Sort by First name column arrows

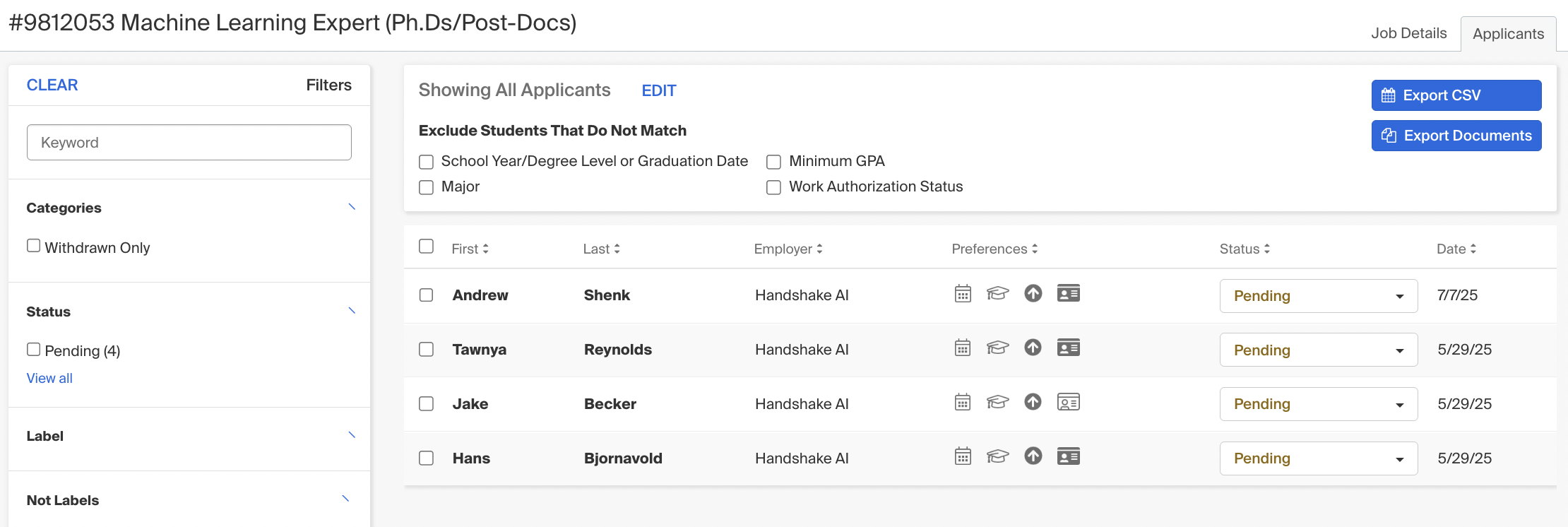click(x=486, y=249)
